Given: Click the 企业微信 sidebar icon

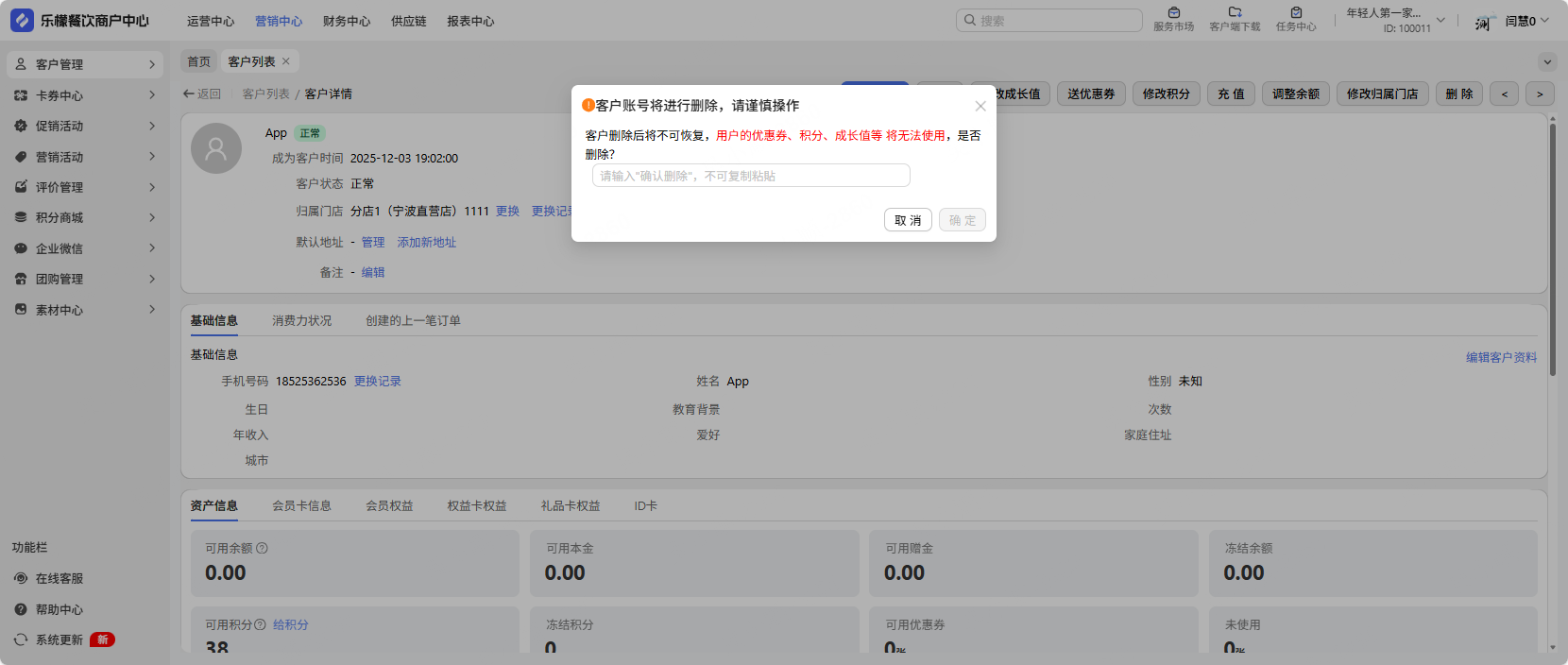Looking at the screenshot, I should click(x=21, y=248).
